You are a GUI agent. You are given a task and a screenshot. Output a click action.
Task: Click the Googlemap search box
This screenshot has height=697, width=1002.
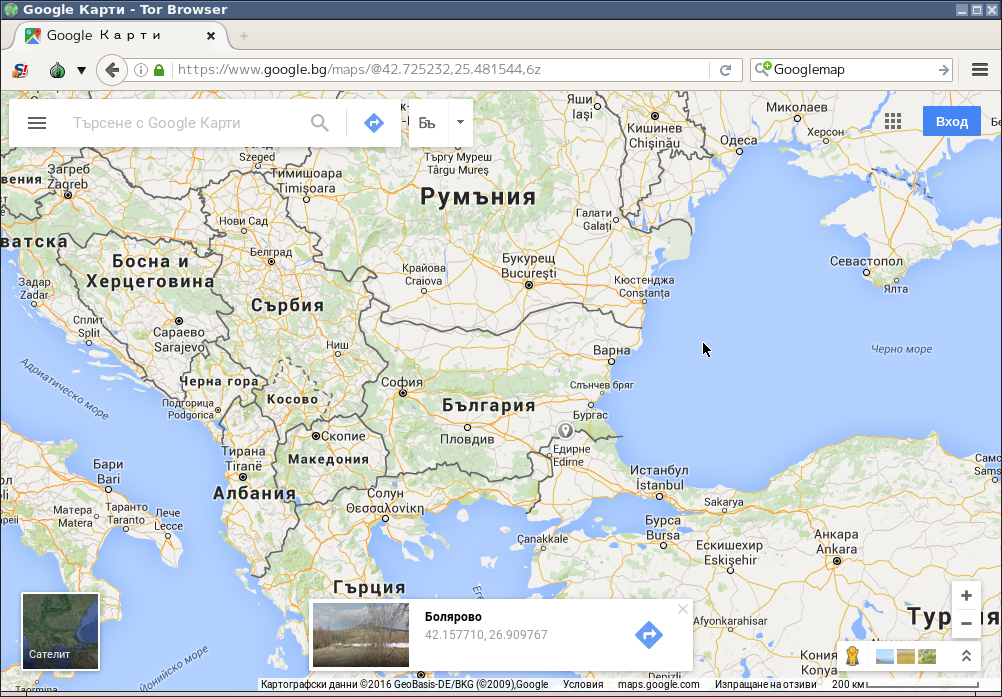pos(853,70)
